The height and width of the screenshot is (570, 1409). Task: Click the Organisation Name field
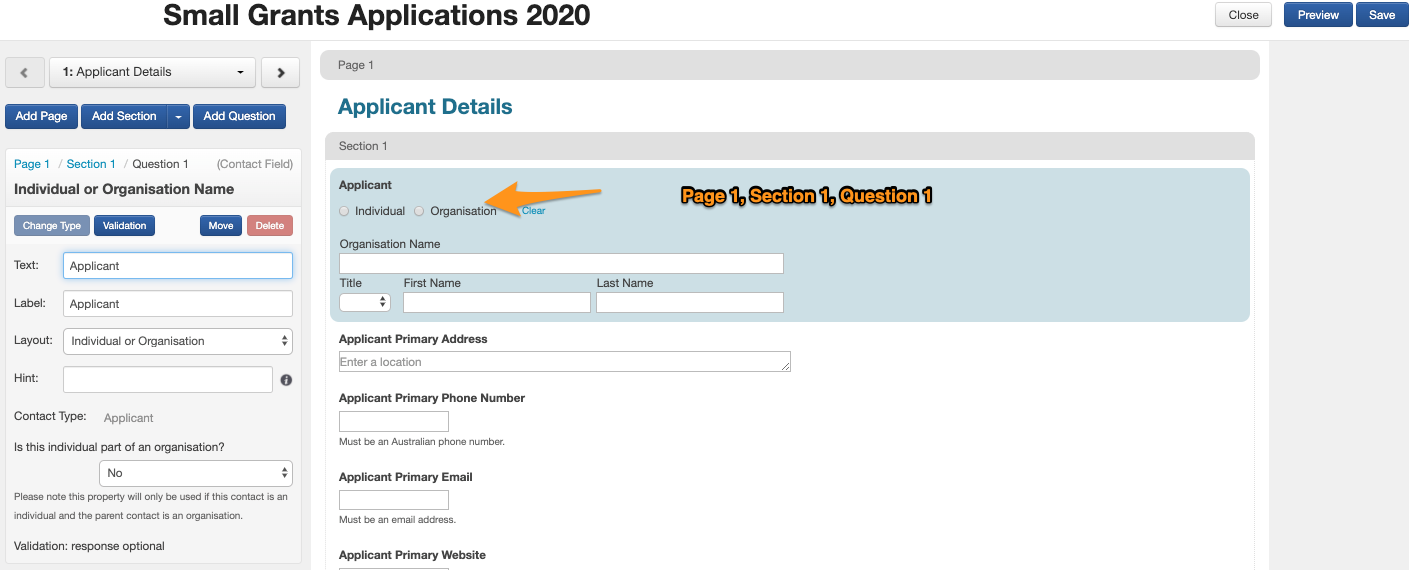point(561,263)
